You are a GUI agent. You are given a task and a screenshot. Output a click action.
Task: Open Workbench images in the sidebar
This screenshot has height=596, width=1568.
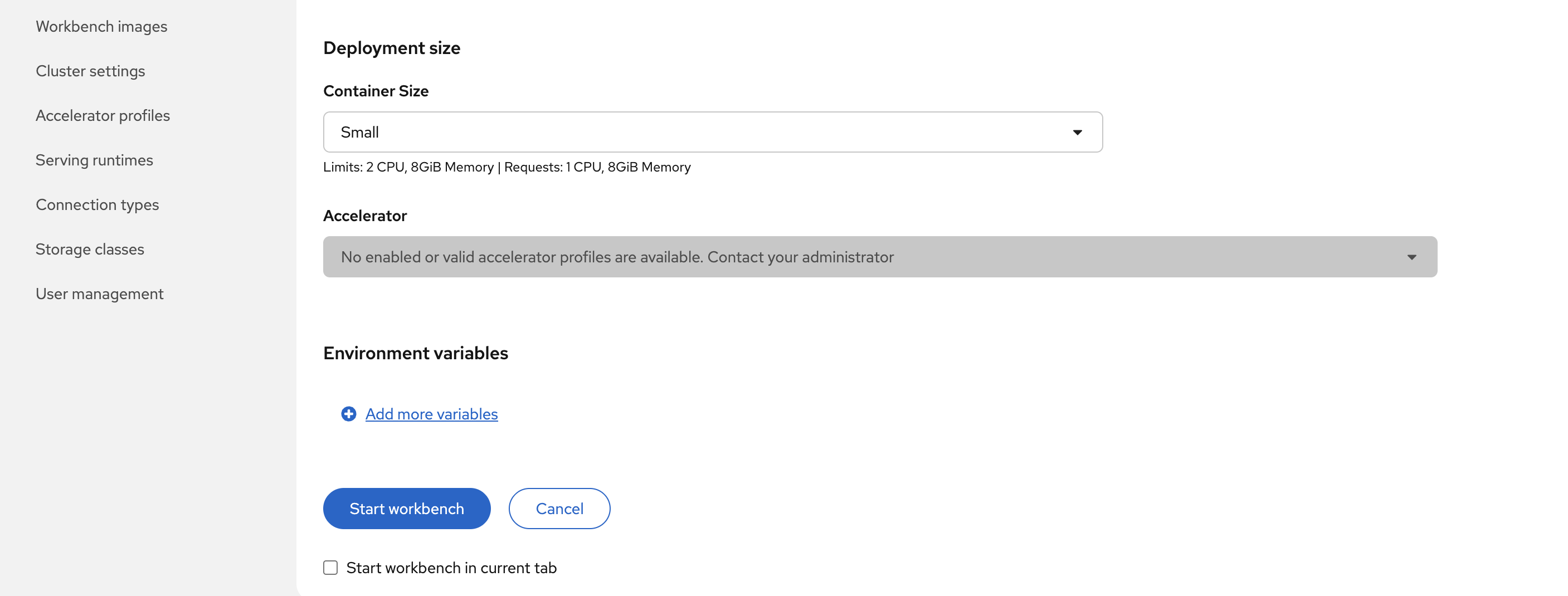101,27
